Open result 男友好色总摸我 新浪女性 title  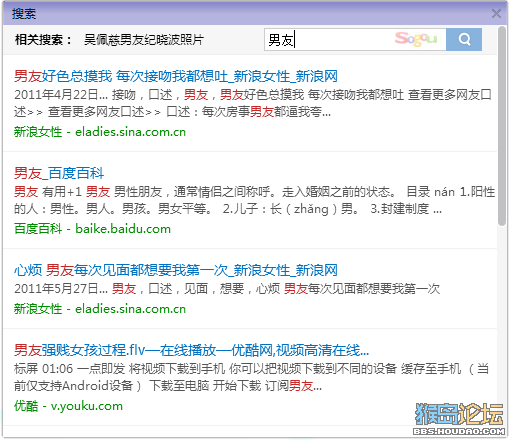click(176, 76)
